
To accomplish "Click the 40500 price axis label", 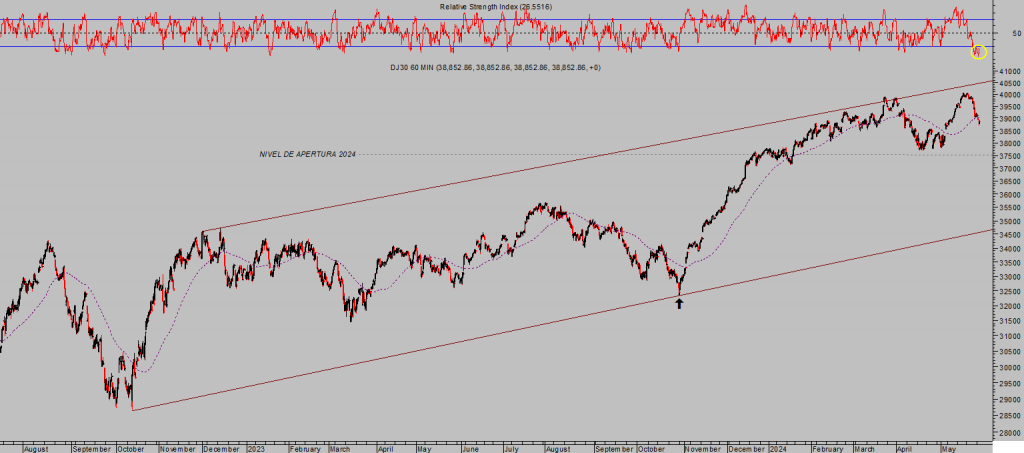I will pyautogui.click(x=1010, y=84).
